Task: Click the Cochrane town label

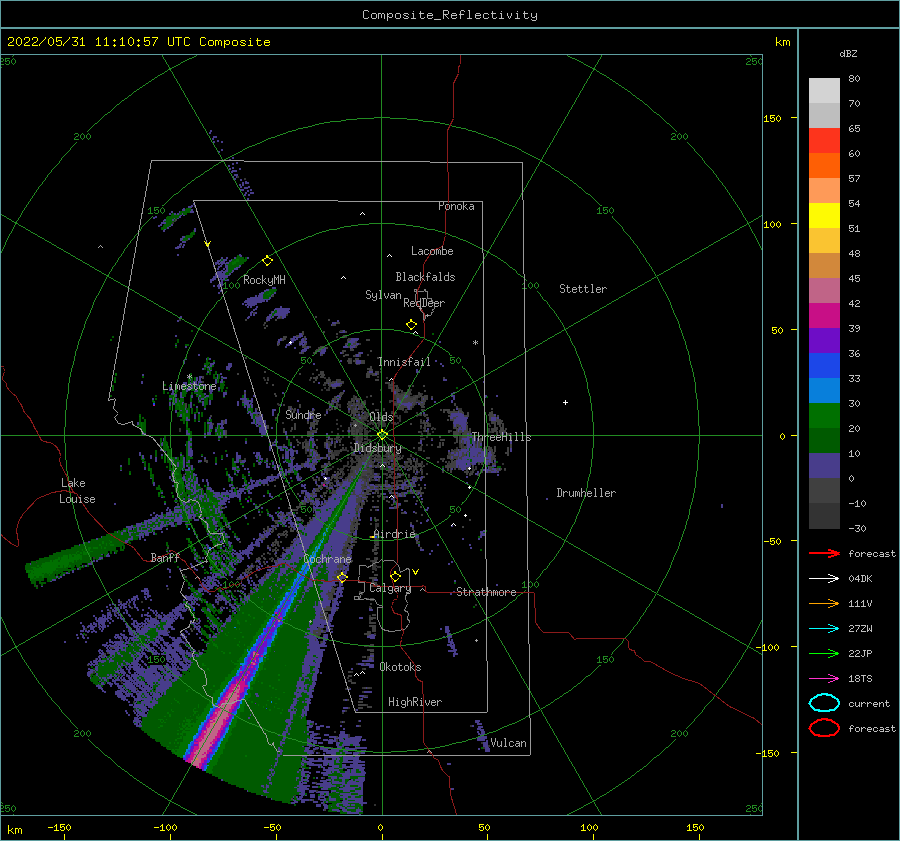Action: click(327, 559)
